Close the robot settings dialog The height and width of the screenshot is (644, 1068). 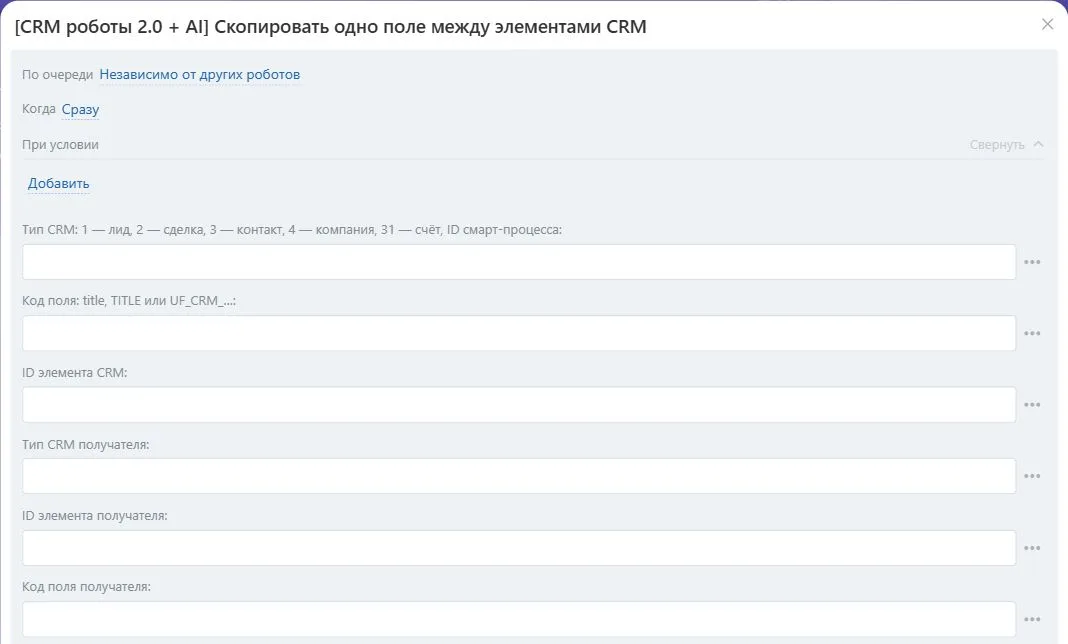(x=1047, y=25)
